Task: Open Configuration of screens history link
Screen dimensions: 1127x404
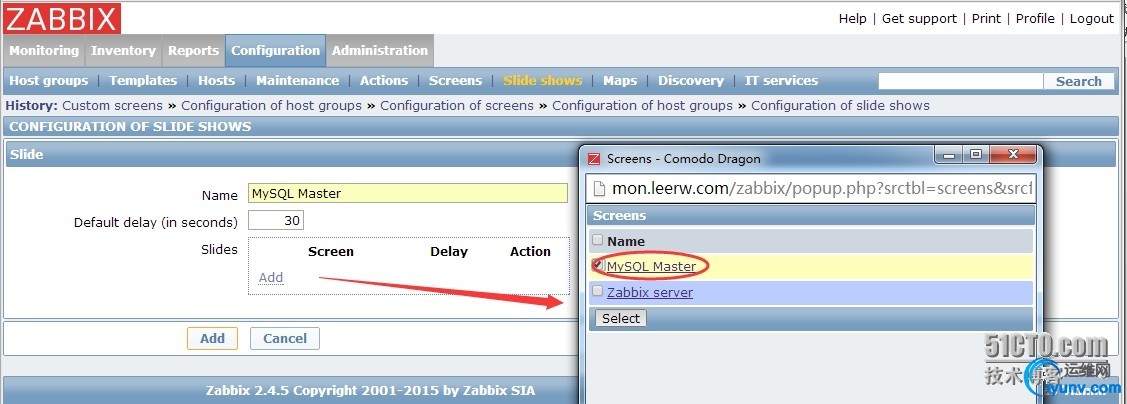Action: [x=456, y=106]
